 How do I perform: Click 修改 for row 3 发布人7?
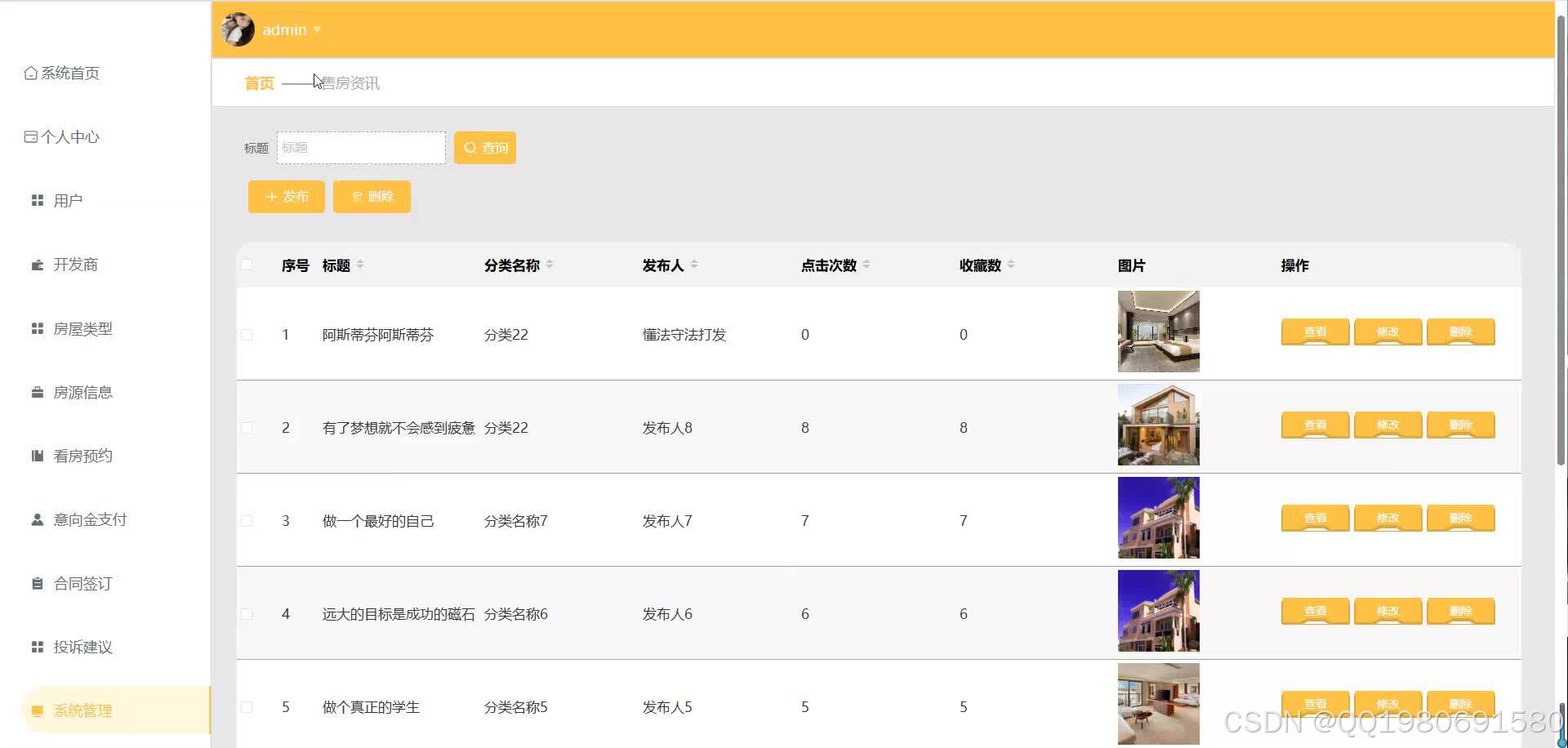click(1388, 519)
